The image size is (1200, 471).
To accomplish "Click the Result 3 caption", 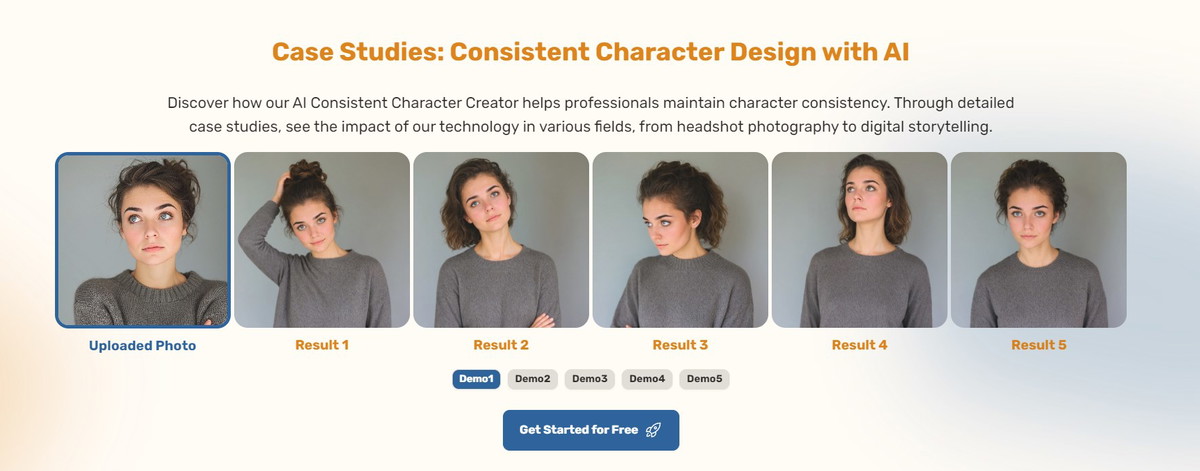I will pos(680,345).
